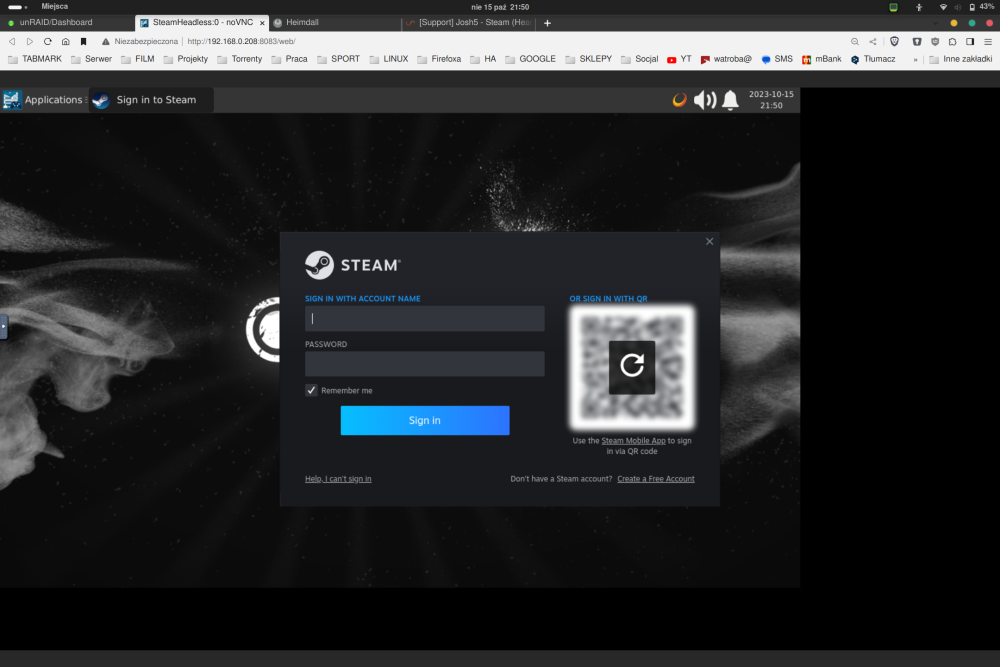Click the Steam logo in the sign-in dialog
1000x667 pixels.
(353, 265)
